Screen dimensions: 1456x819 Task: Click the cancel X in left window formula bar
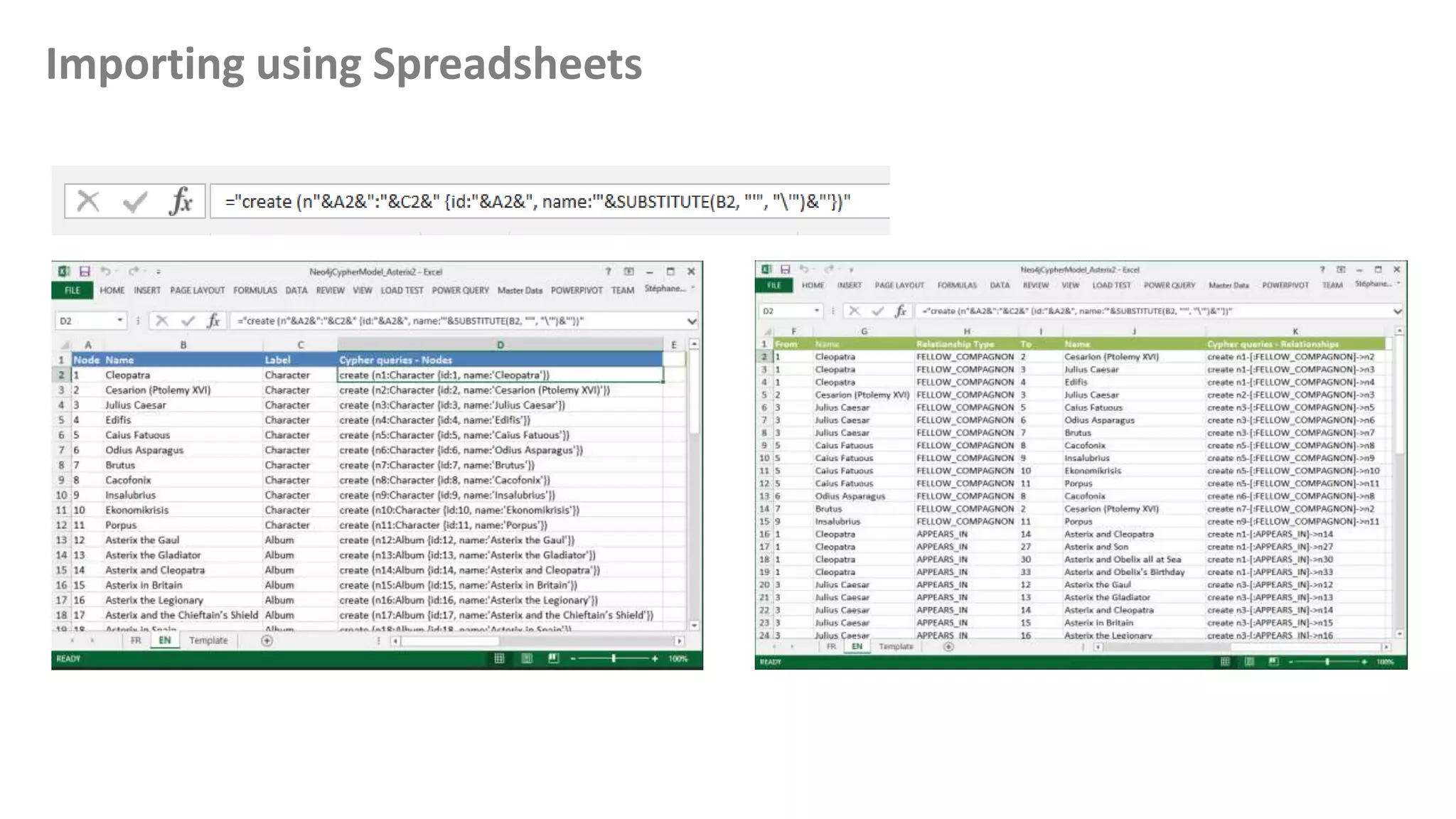pos(162,321)
